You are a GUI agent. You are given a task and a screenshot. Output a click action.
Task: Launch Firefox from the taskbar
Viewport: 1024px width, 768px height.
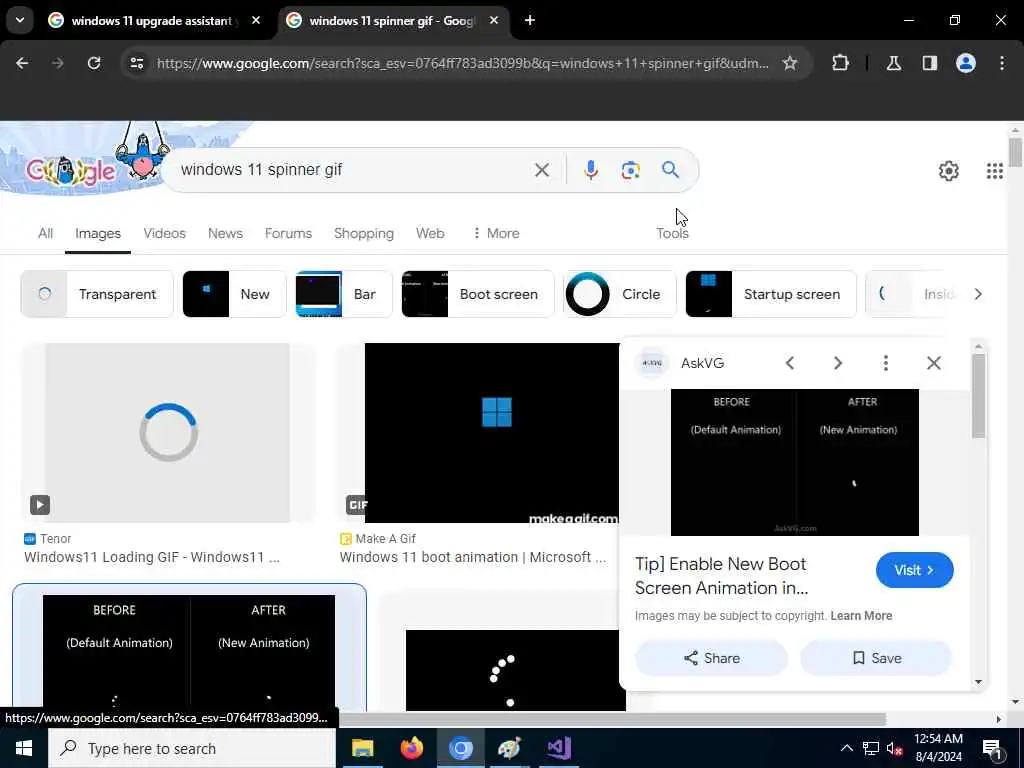tap(411, 748)
